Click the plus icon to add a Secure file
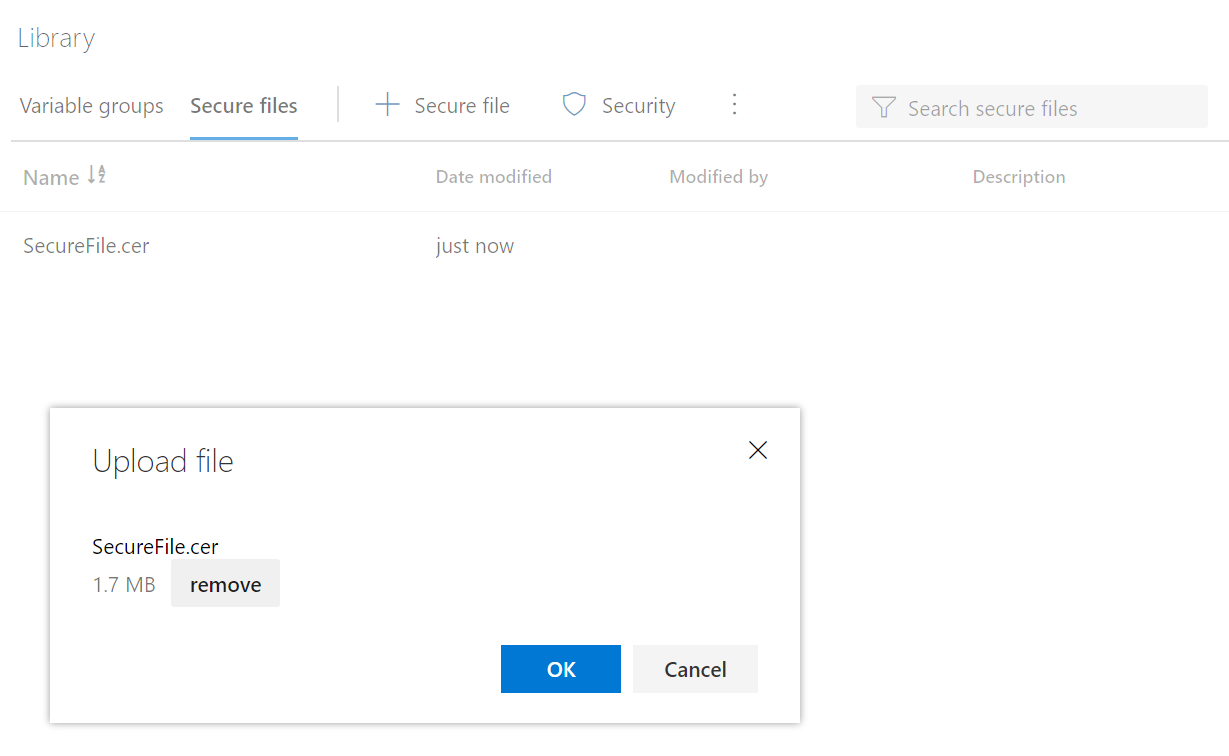The height and width of the screenshot is (756, 1229). [x=386, y=104]
